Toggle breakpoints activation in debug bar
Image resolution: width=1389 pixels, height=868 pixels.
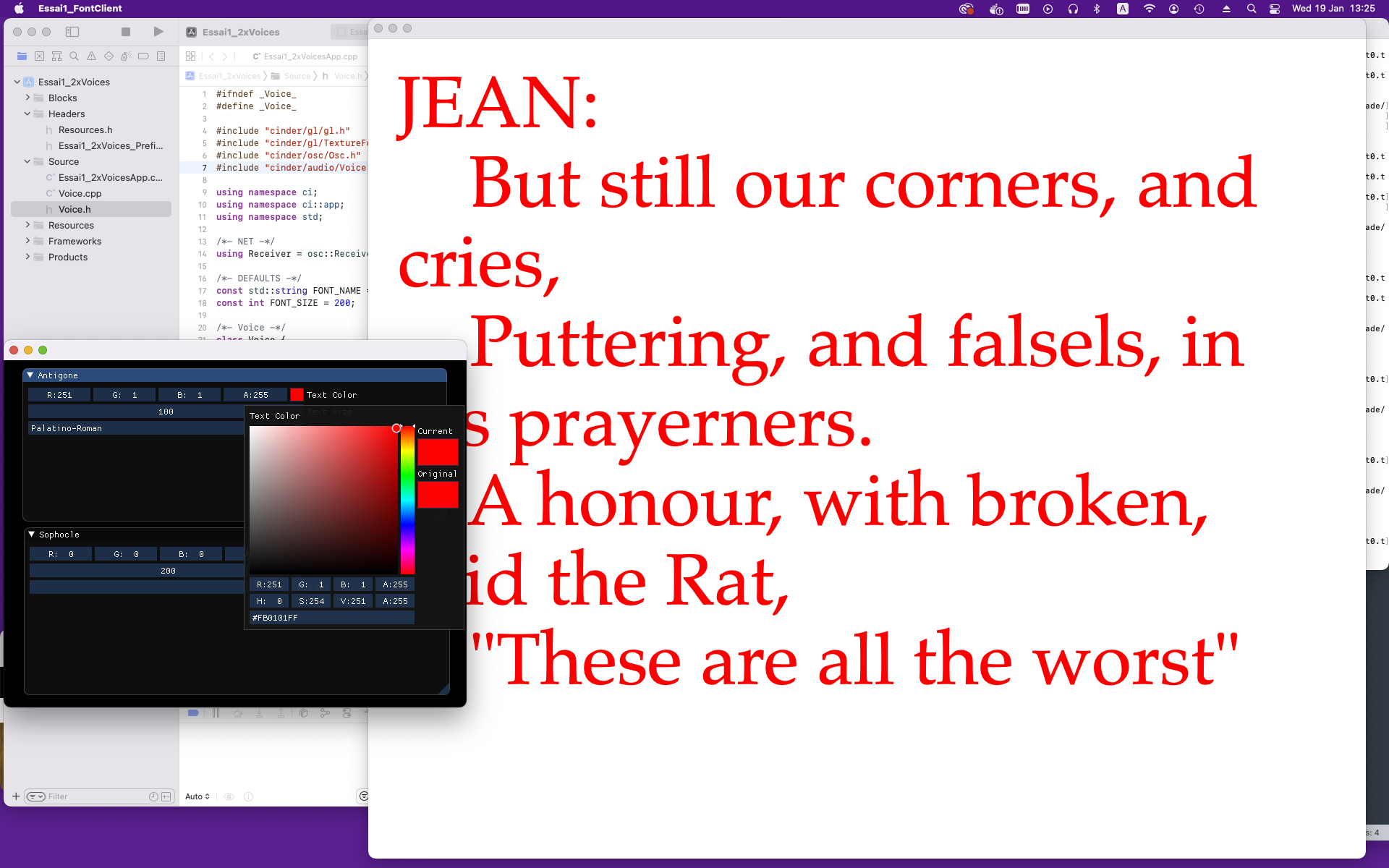[x=193, y=713]
